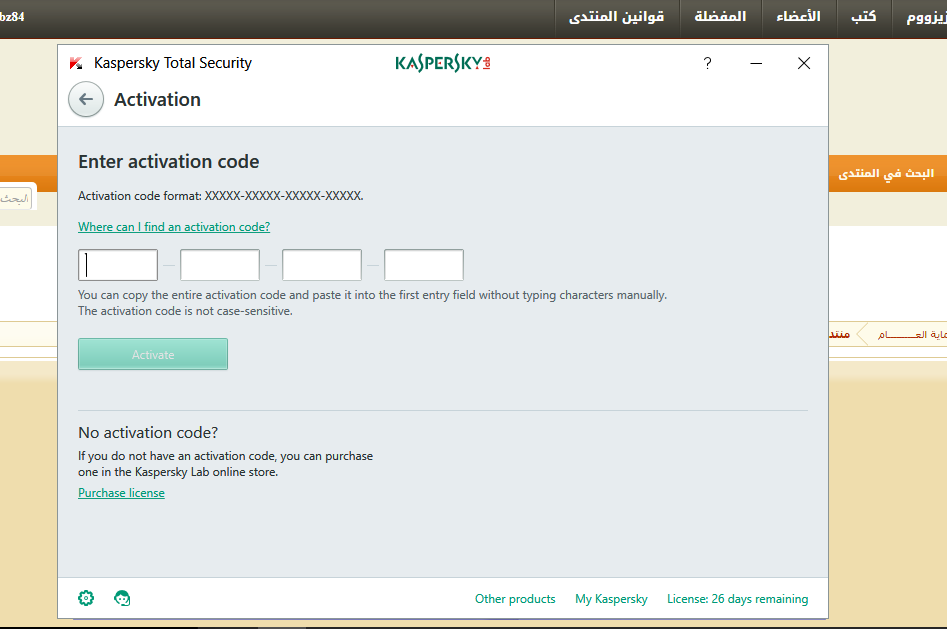Click البحث في المنتدى in the forum's orange bar
The width and height of the screenshot is (947, 629).
[886, 174]
